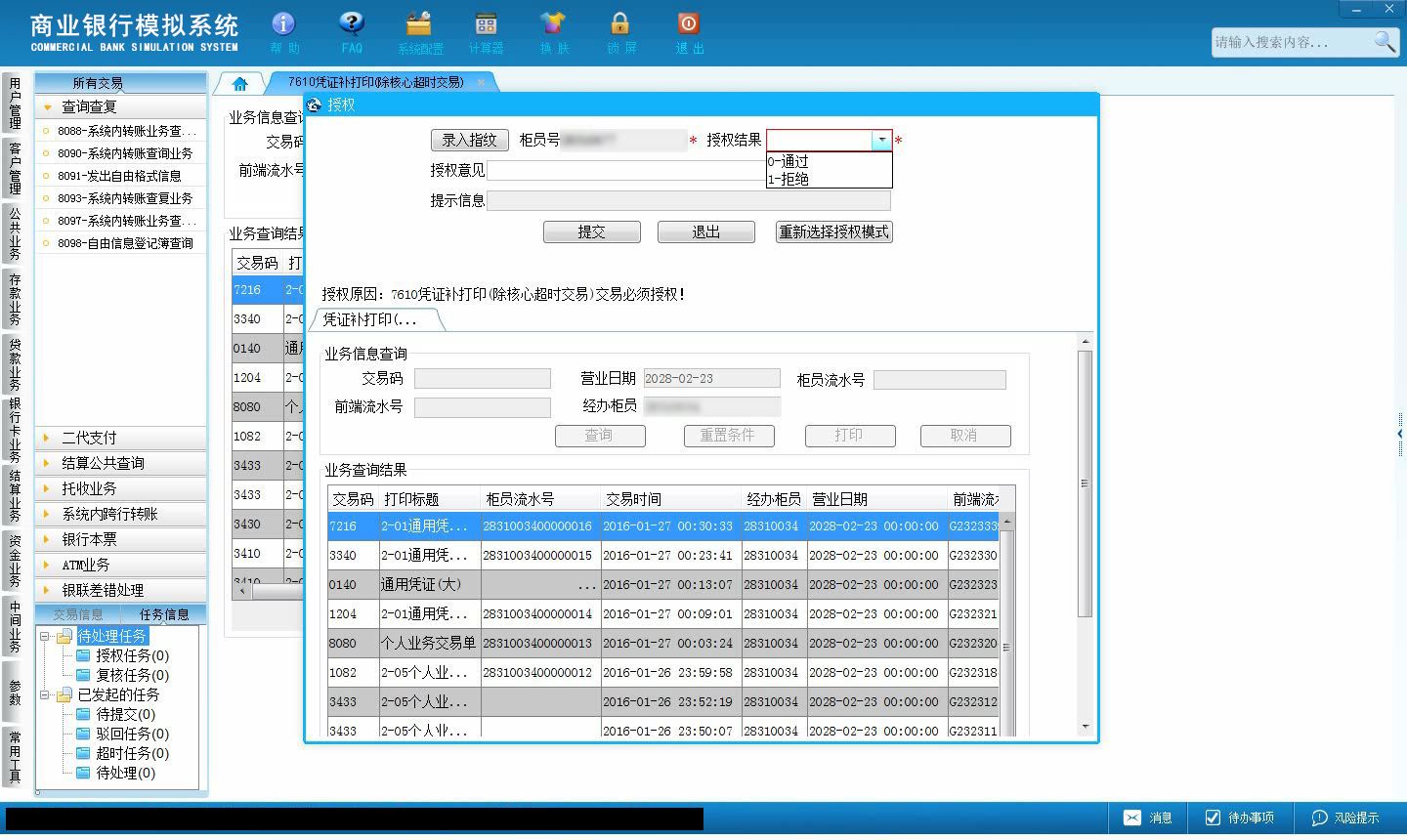Choose 1-拒绝 from the dropdown list
The height and width of the screenshot is (840, 1407).
(829, 179)
